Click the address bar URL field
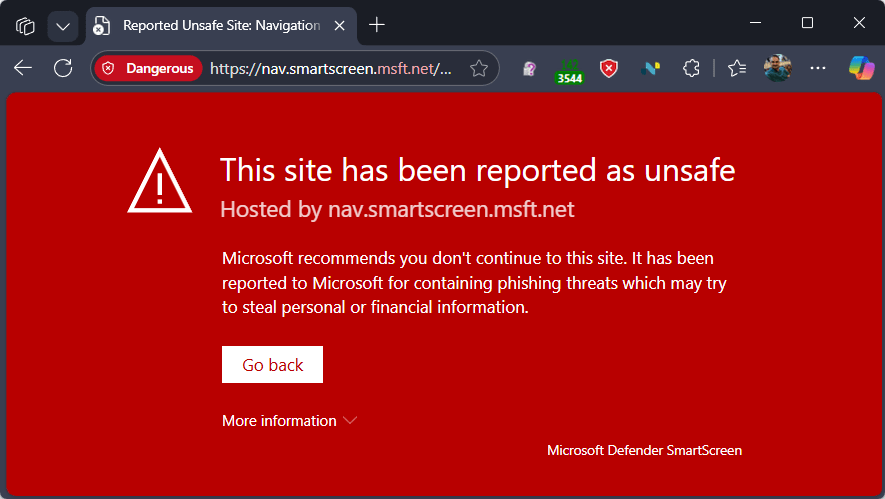 click(x=330, y=68)
